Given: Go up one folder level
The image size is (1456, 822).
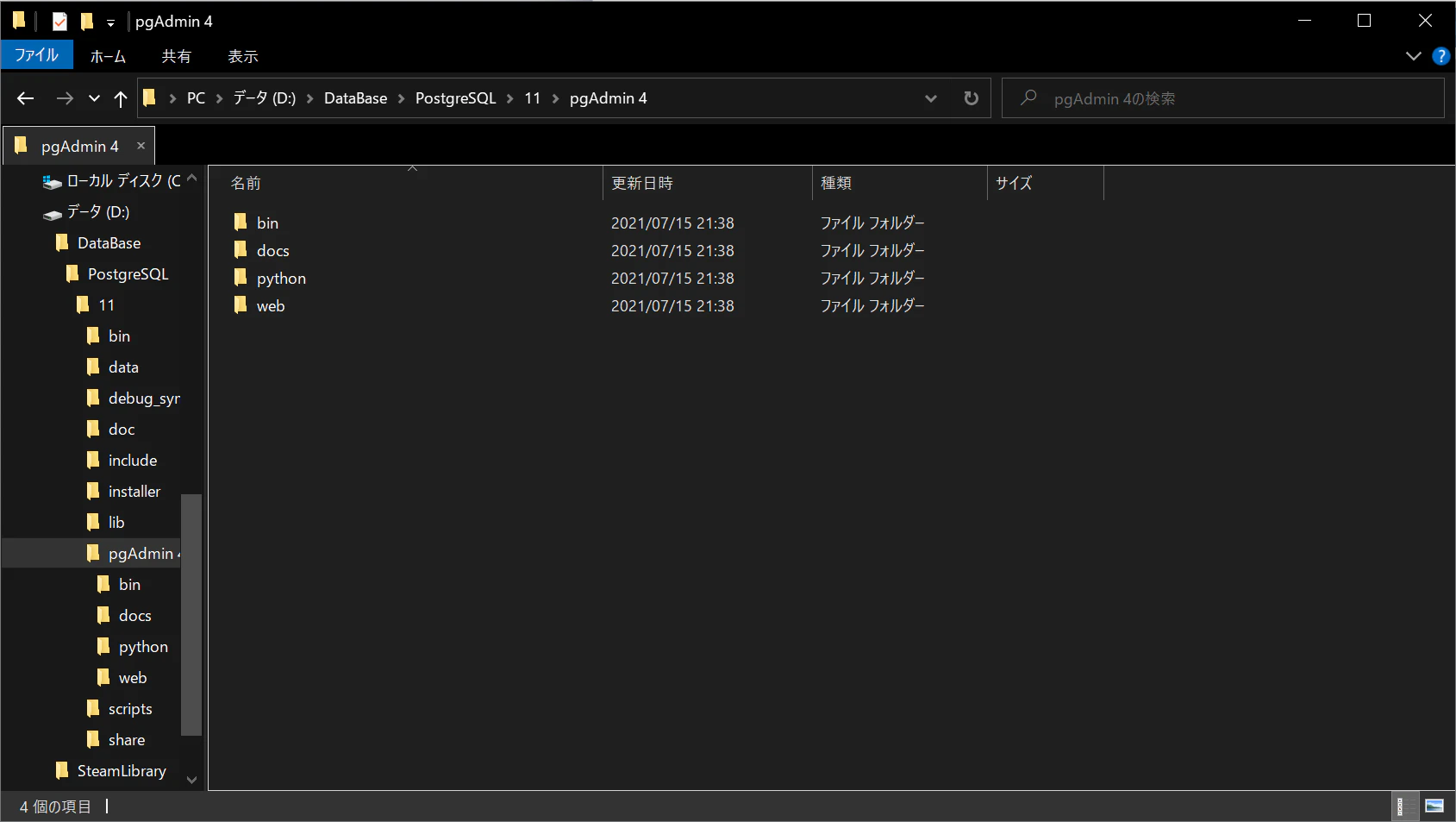Looking at the screenshot, I should 121,98.
